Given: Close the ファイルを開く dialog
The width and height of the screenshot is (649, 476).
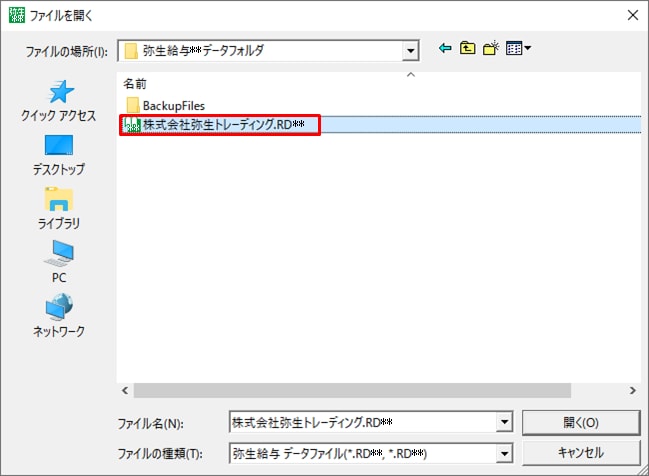Looking at the screenshot, I should pyautogui.click(x=632, y=15).
